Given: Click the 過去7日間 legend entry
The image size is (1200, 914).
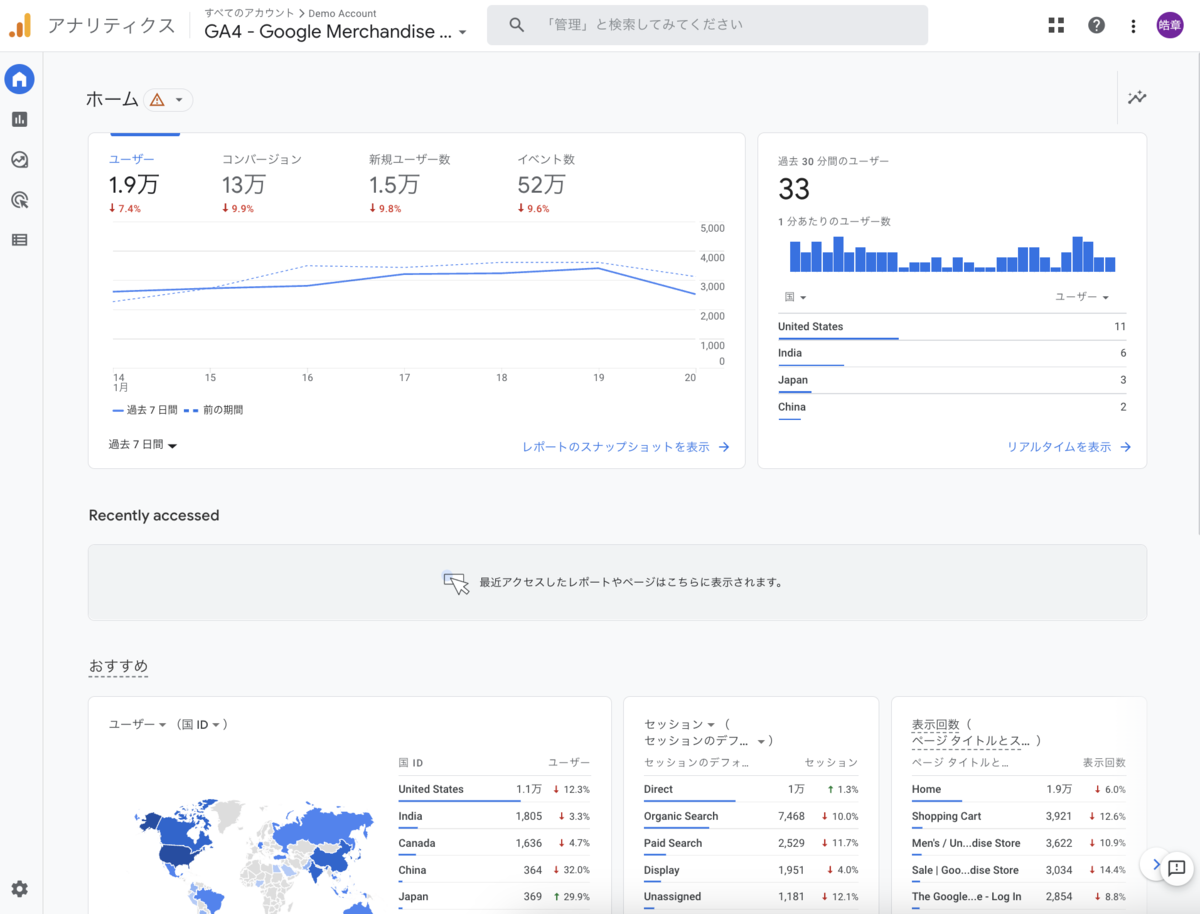Looking at the screenshot, I should coord(145,410).
